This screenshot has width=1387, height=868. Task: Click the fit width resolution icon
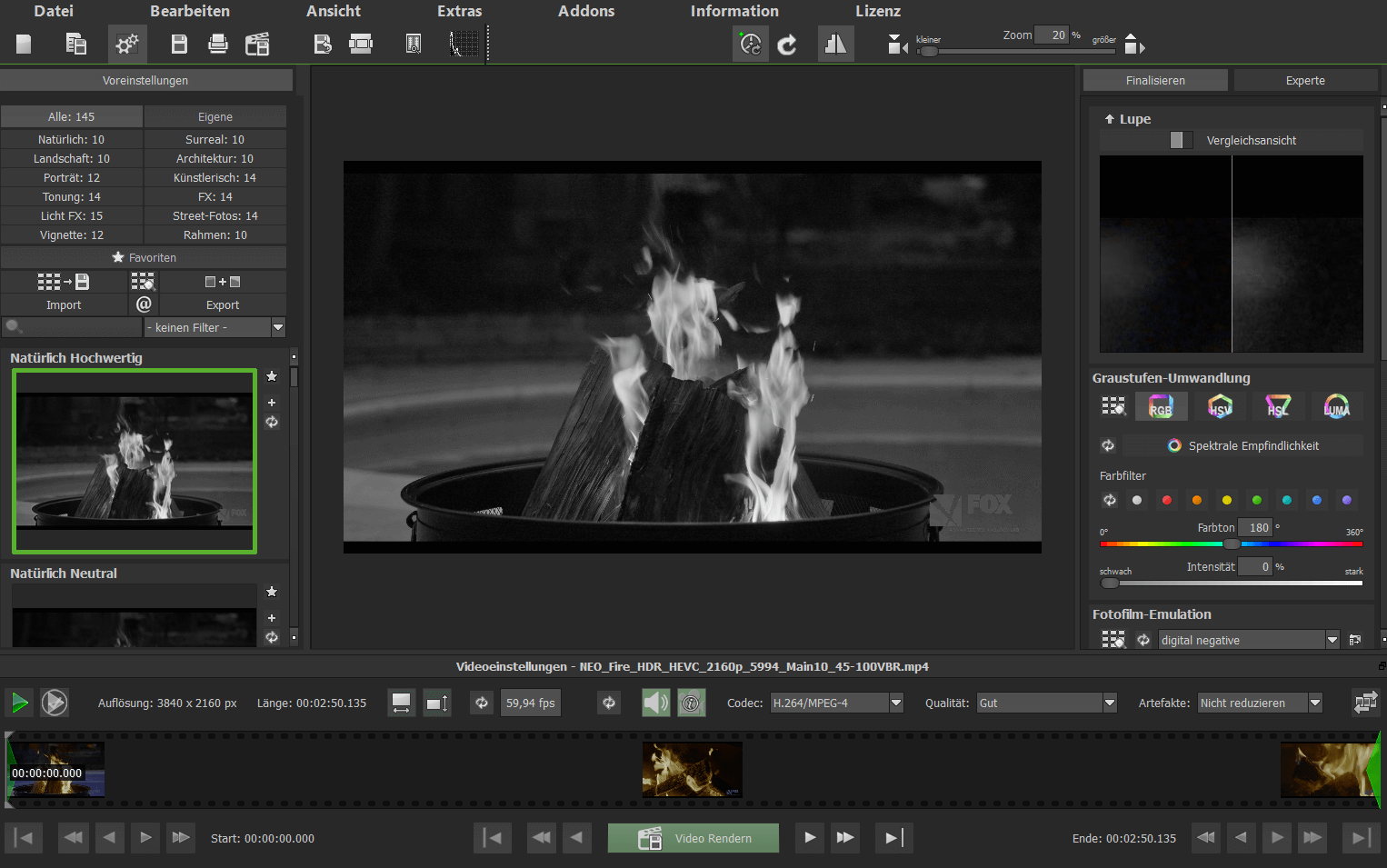[401, 703]
